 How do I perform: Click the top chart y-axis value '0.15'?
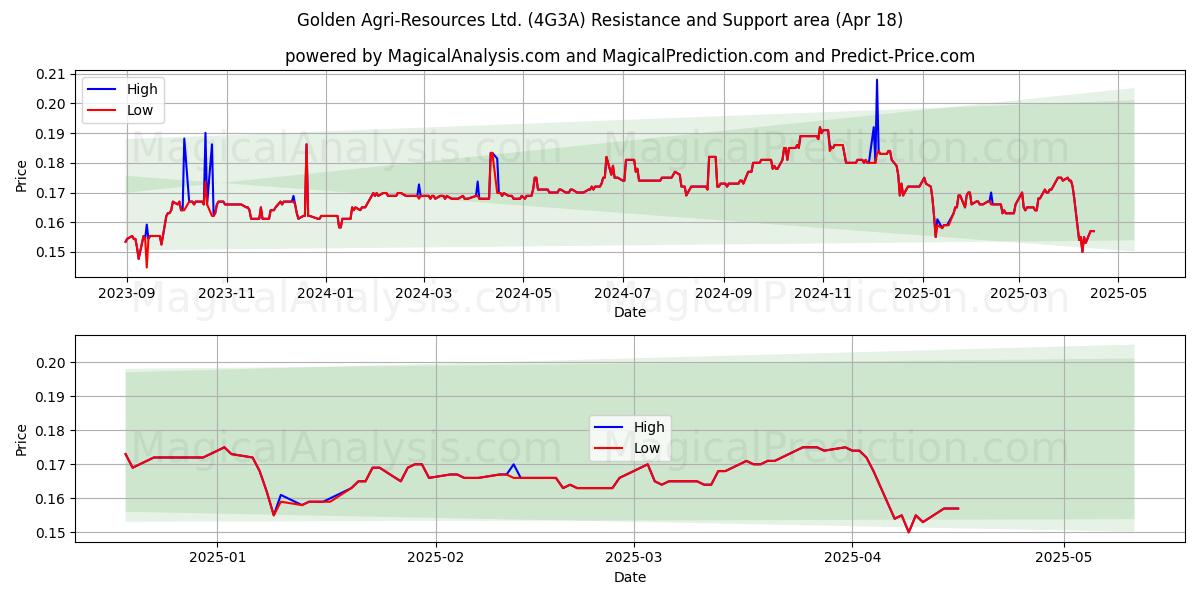coord(51,252)
